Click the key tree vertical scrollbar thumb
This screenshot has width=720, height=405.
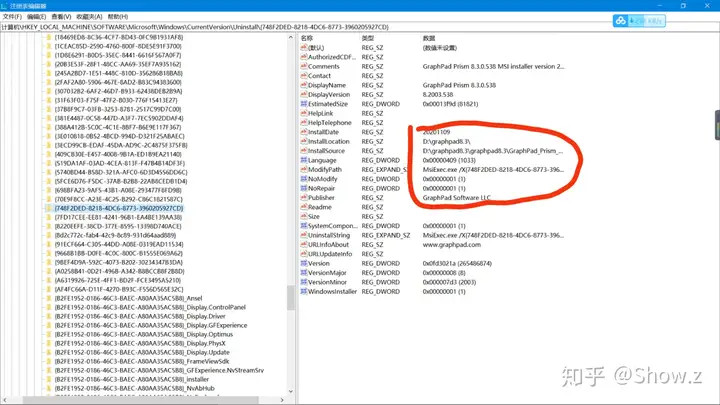(291, 298)
